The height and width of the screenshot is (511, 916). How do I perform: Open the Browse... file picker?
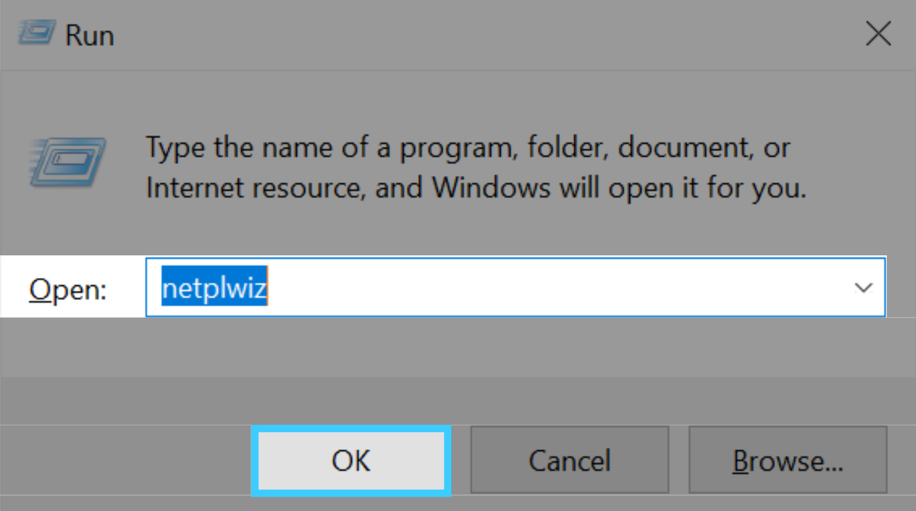[x=788, y=461]
